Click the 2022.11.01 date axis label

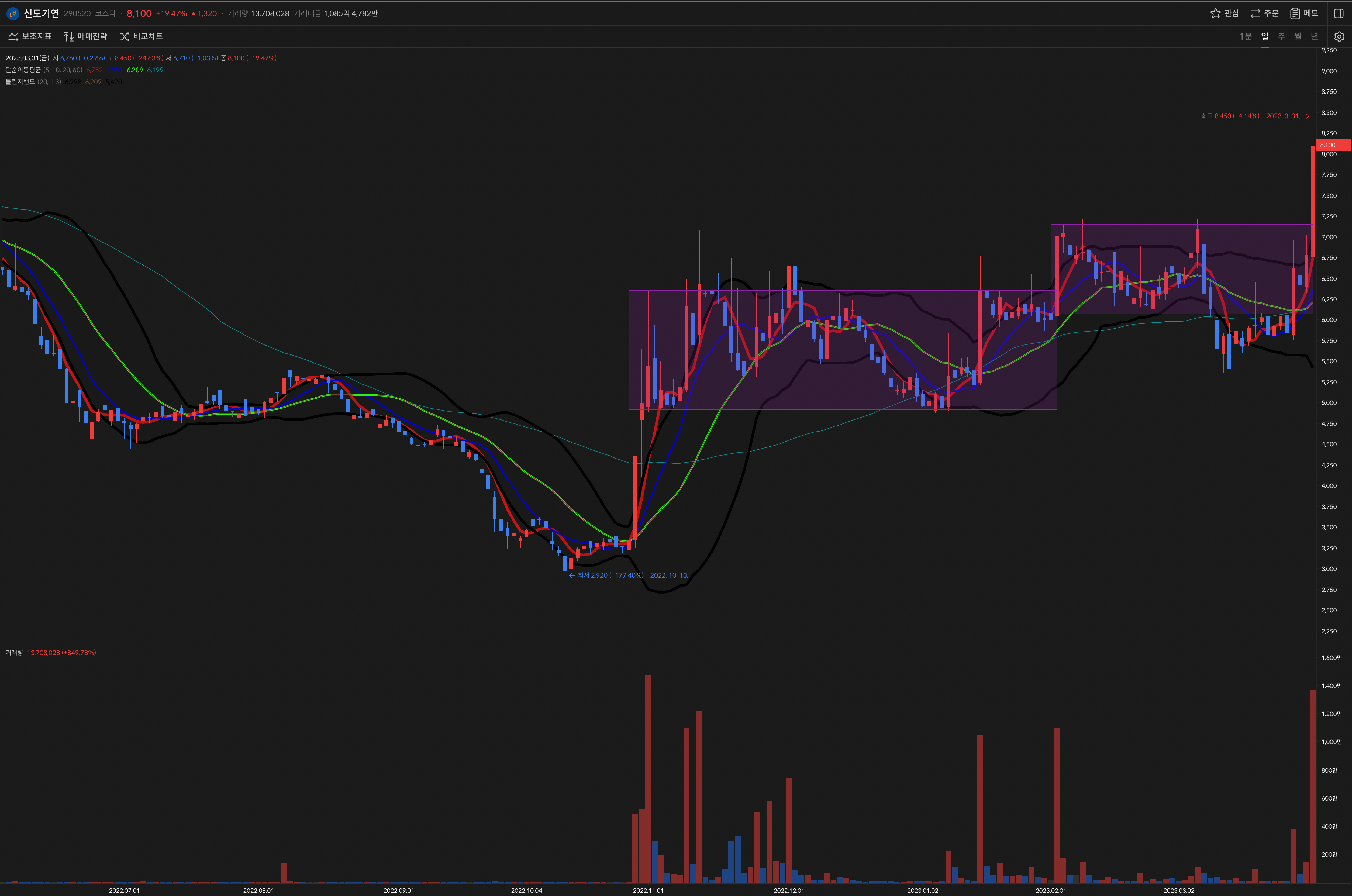[648, 890]
